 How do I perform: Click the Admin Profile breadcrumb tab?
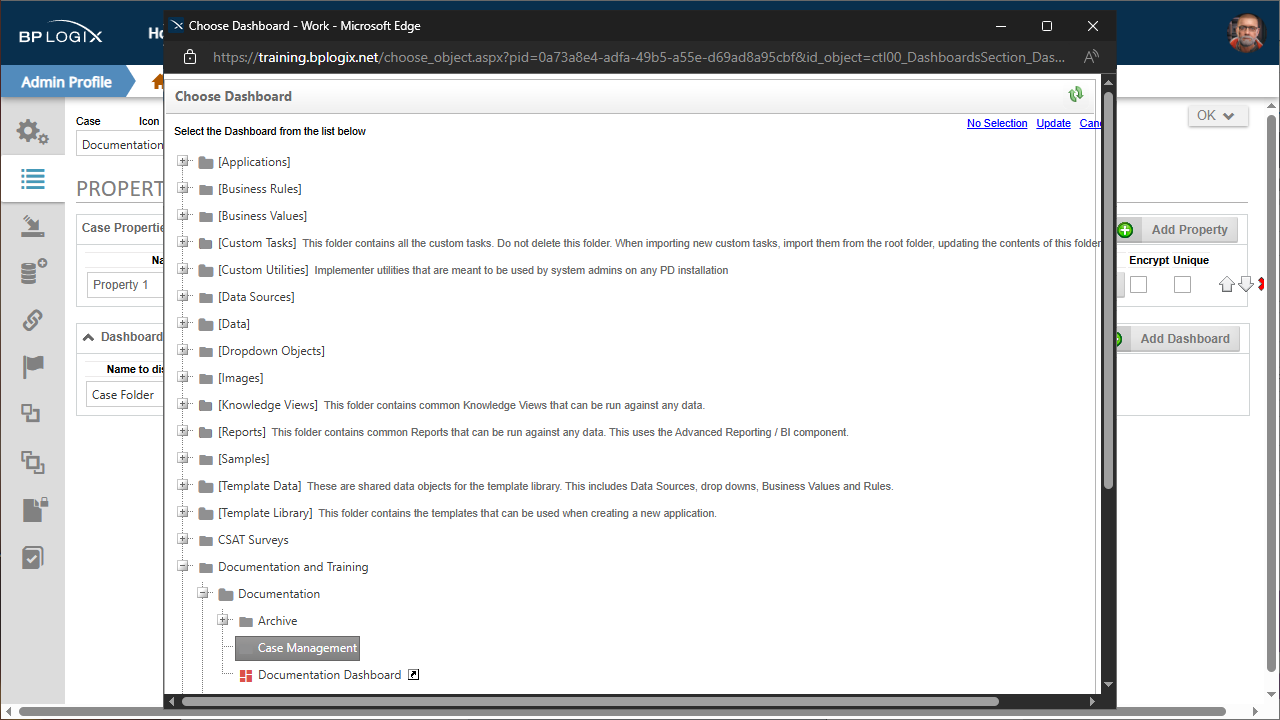point(66,82)
